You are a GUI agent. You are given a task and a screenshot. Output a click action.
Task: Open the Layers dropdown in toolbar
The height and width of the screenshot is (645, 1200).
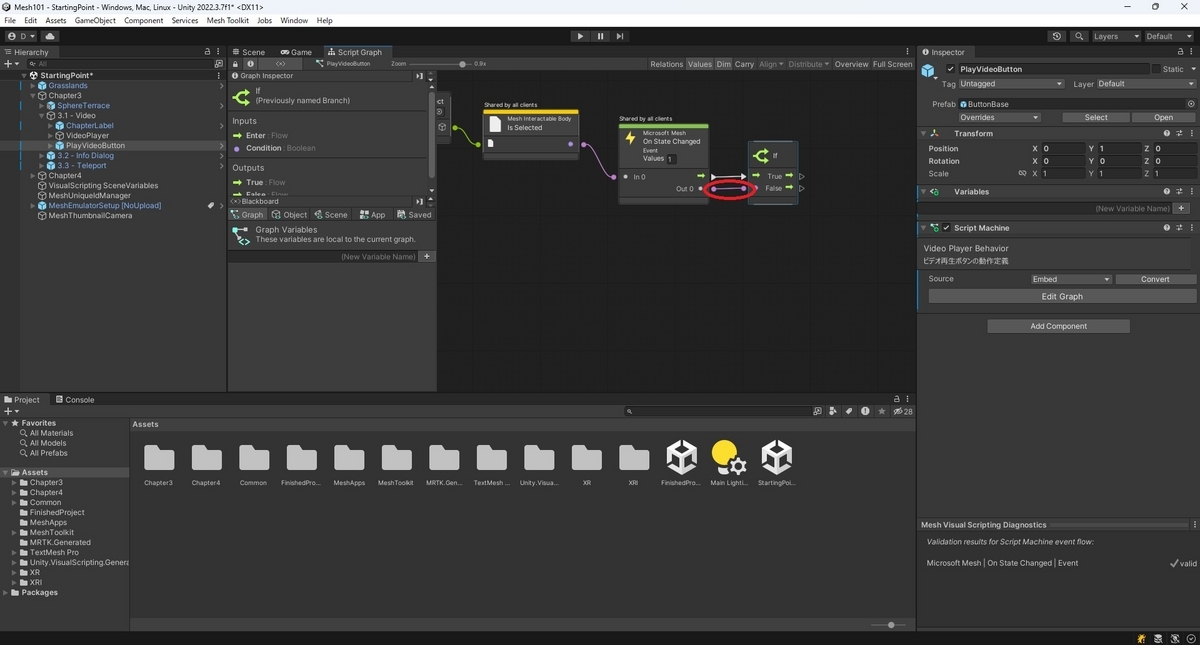(1115, 36)
